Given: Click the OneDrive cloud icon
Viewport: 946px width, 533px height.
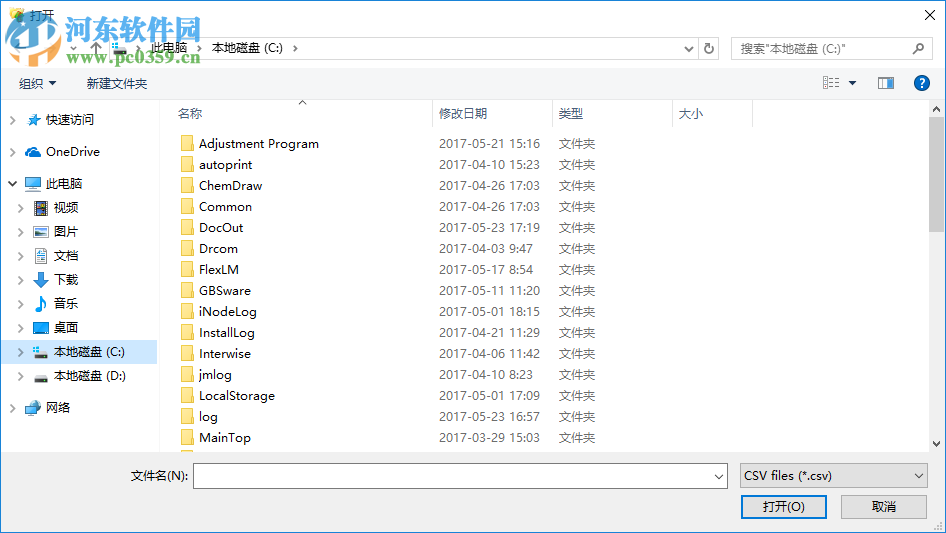Looking at the screenshot, I should (x=33, y=152).
